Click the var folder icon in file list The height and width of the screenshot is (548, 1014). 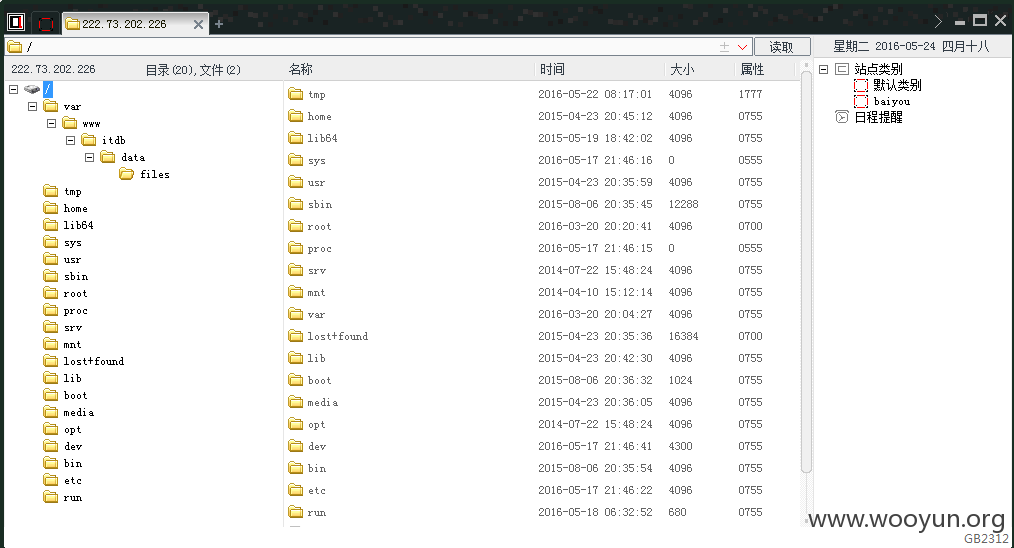(296, 314)
